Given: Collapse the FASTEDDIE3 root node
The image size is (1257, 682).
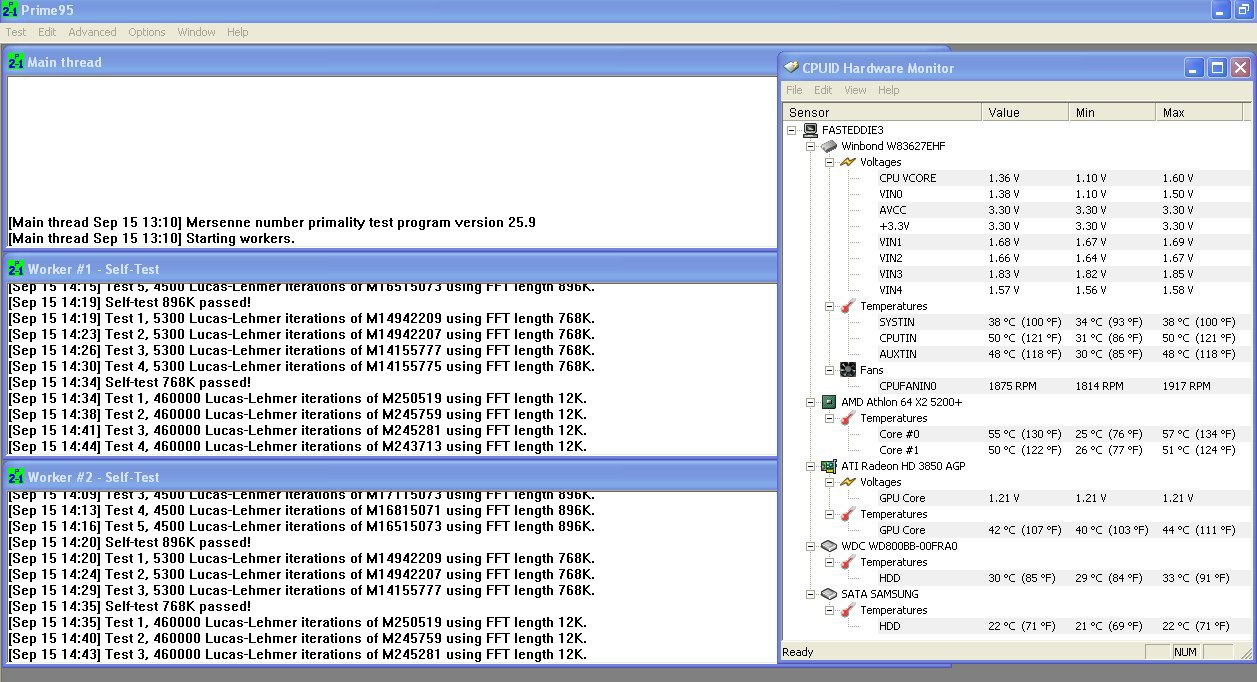Looking at the screenshot, I should pos(793,130).
